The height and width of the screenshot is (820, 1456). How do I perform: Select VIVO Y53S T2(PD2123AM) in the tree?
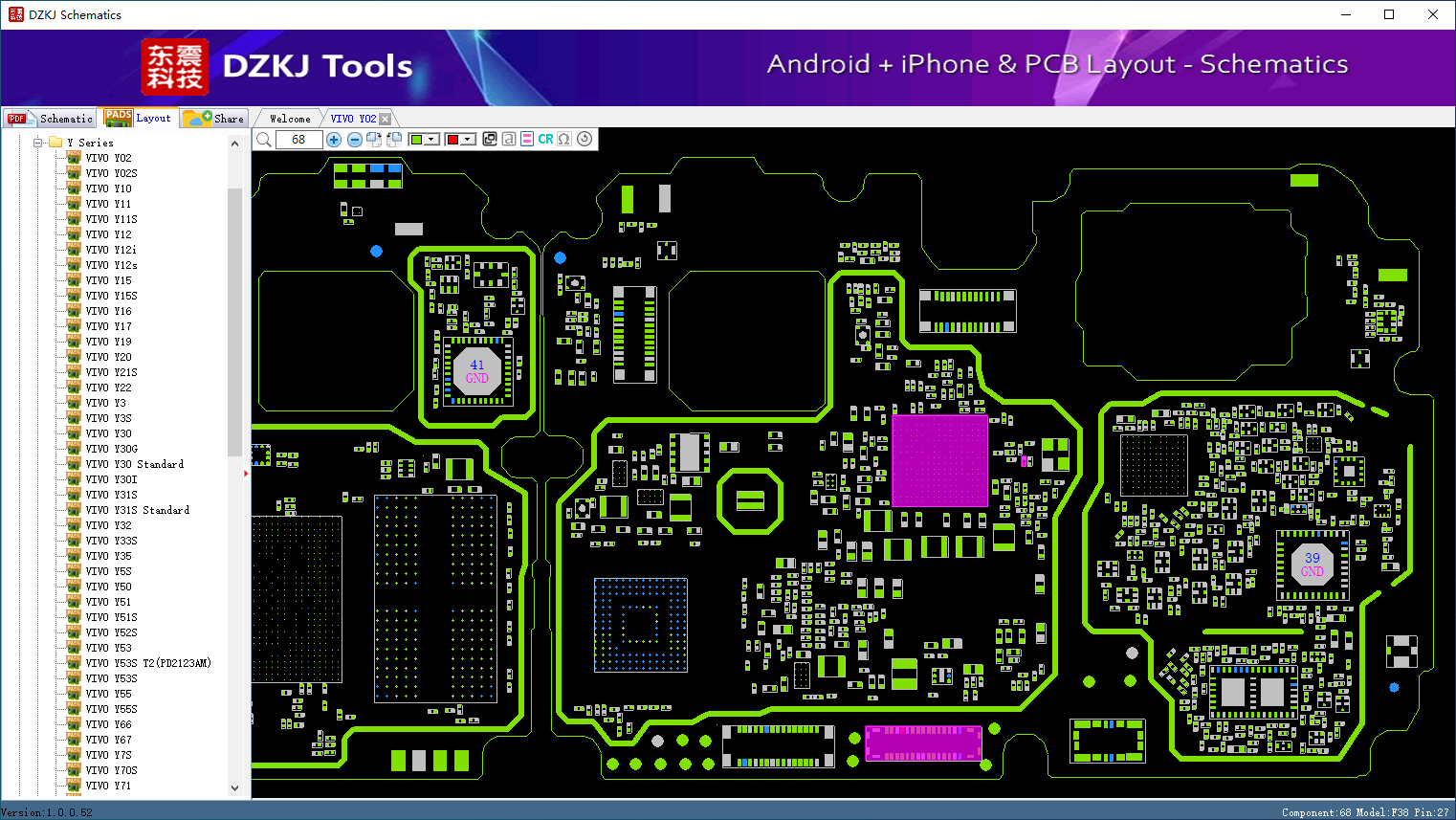pyautogui.click(x=147, y=663)
